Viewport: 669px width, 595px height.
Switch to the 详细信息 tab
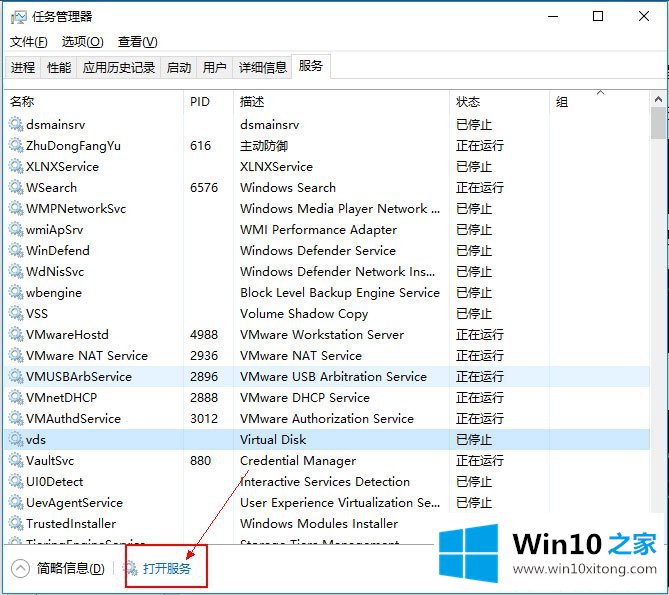click(262, 67)
